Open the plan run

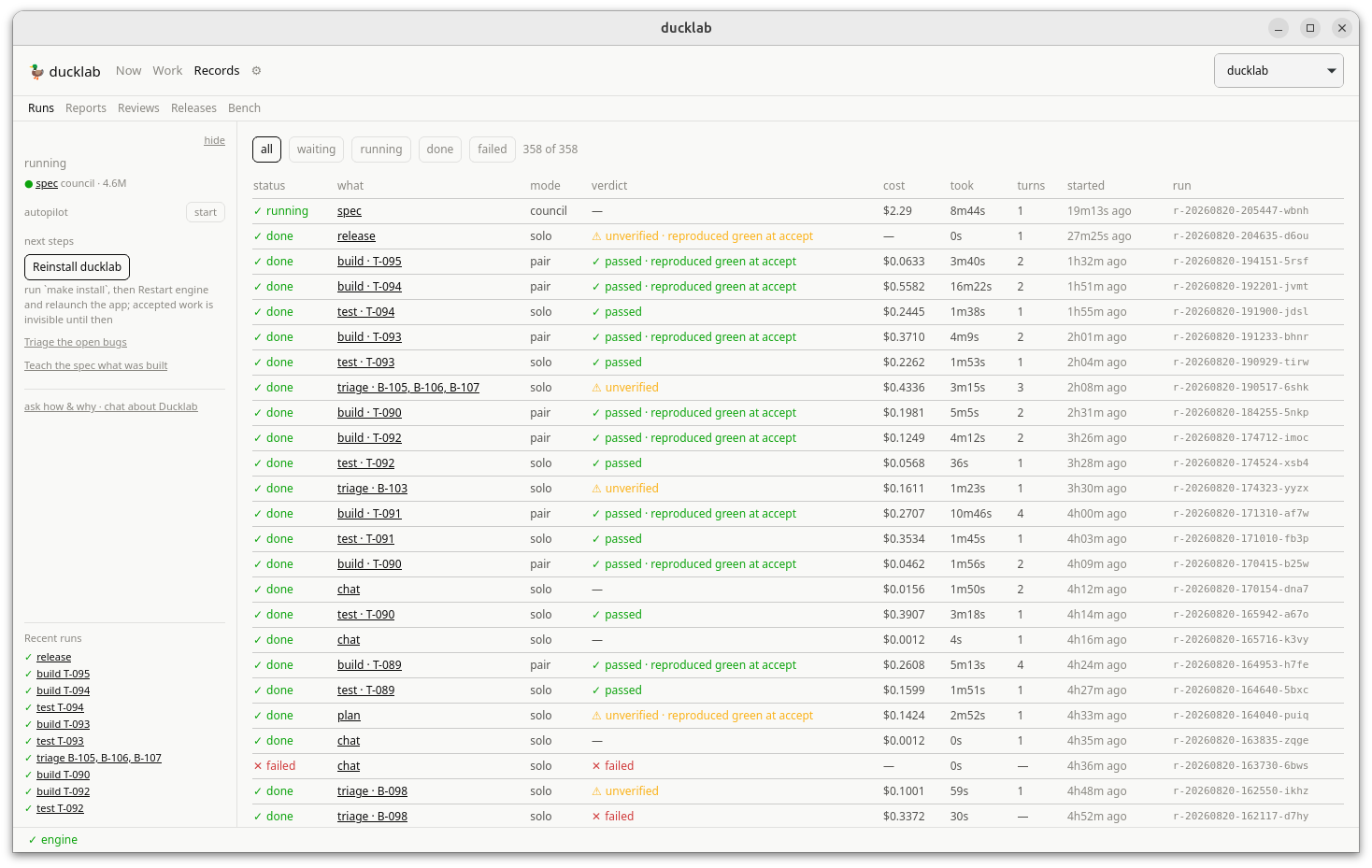coord(349,716)
